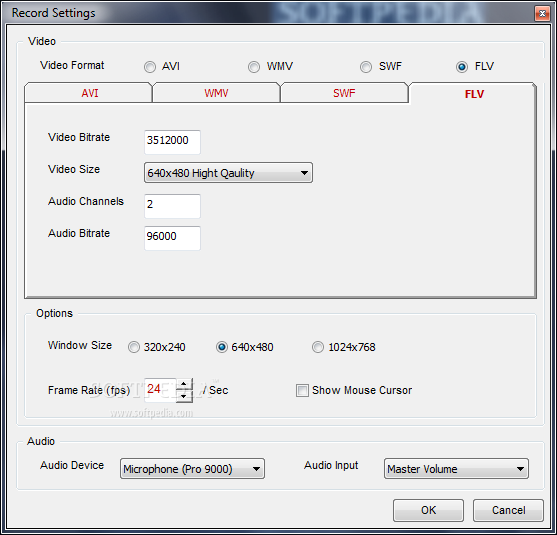The width and height of the screenshot is (557, 535).
Task: Click the Audio Bitrate field showing 96000
Action: point(172,238)
